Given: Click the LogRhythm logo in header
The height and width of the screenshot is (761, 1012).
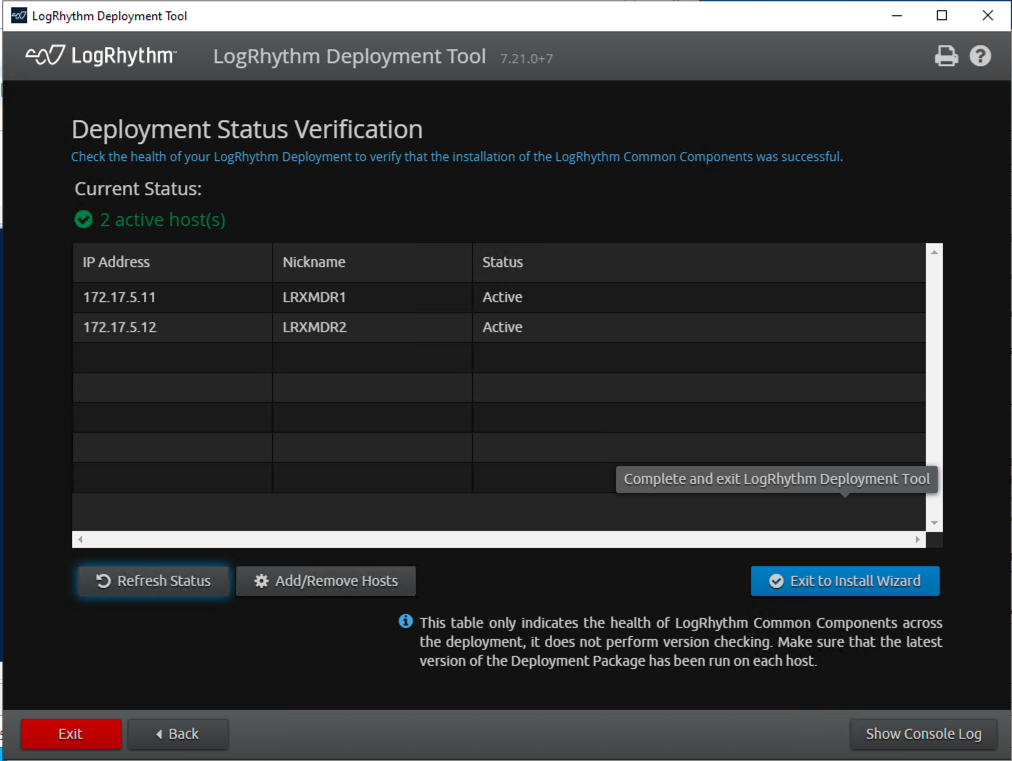Looking at the screenshot, I should click(101, 56).
